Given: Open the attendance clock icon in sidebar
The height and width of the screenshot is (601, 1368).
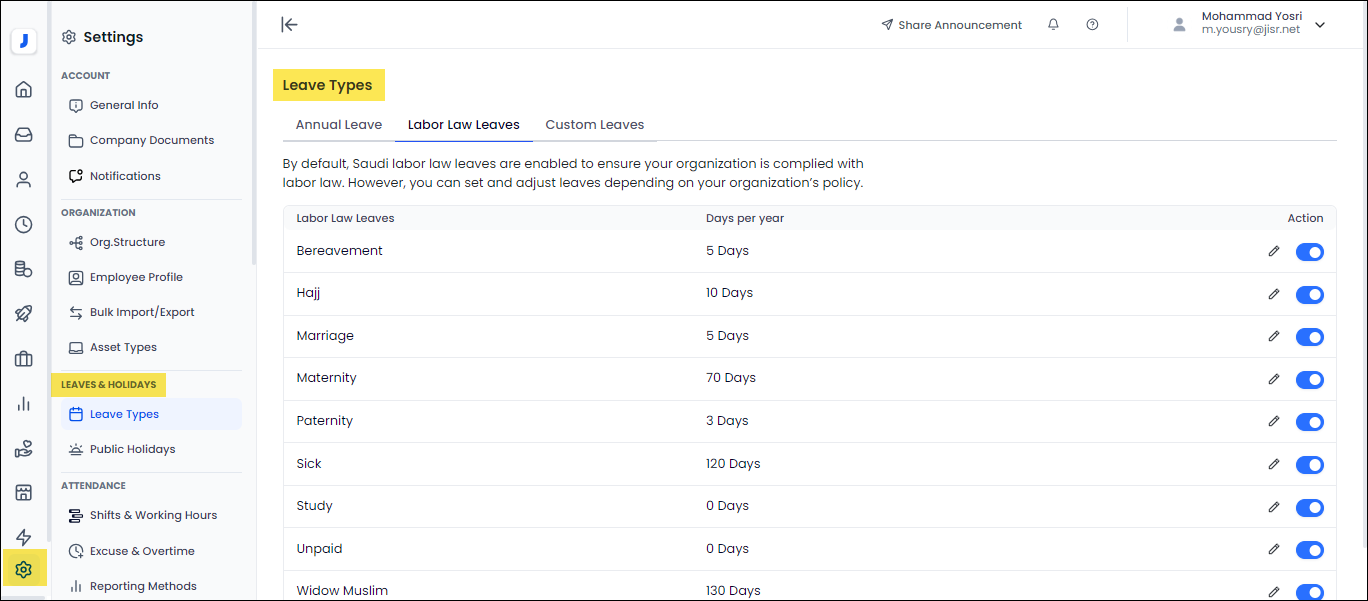Looking at the screenshot, I should (24, 225).
